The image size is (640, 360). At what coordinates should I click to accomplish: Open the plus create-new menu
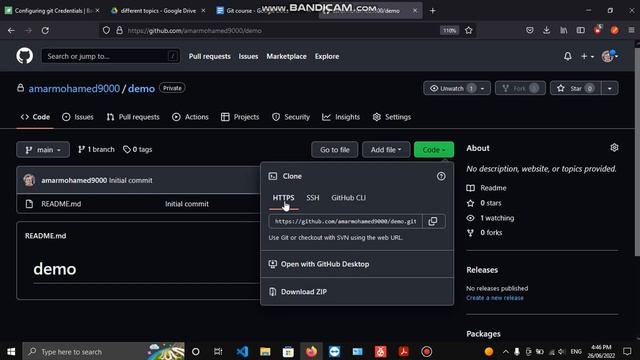click(587, 56)
